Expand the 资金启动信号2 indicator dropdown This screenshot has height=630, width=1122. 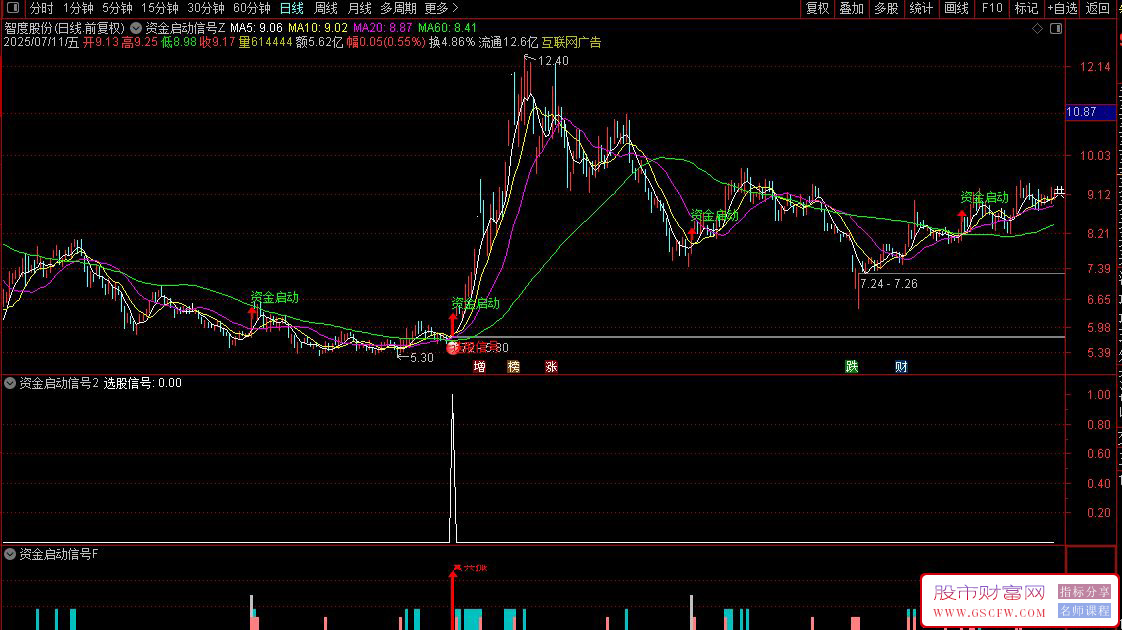coord(10,383)
